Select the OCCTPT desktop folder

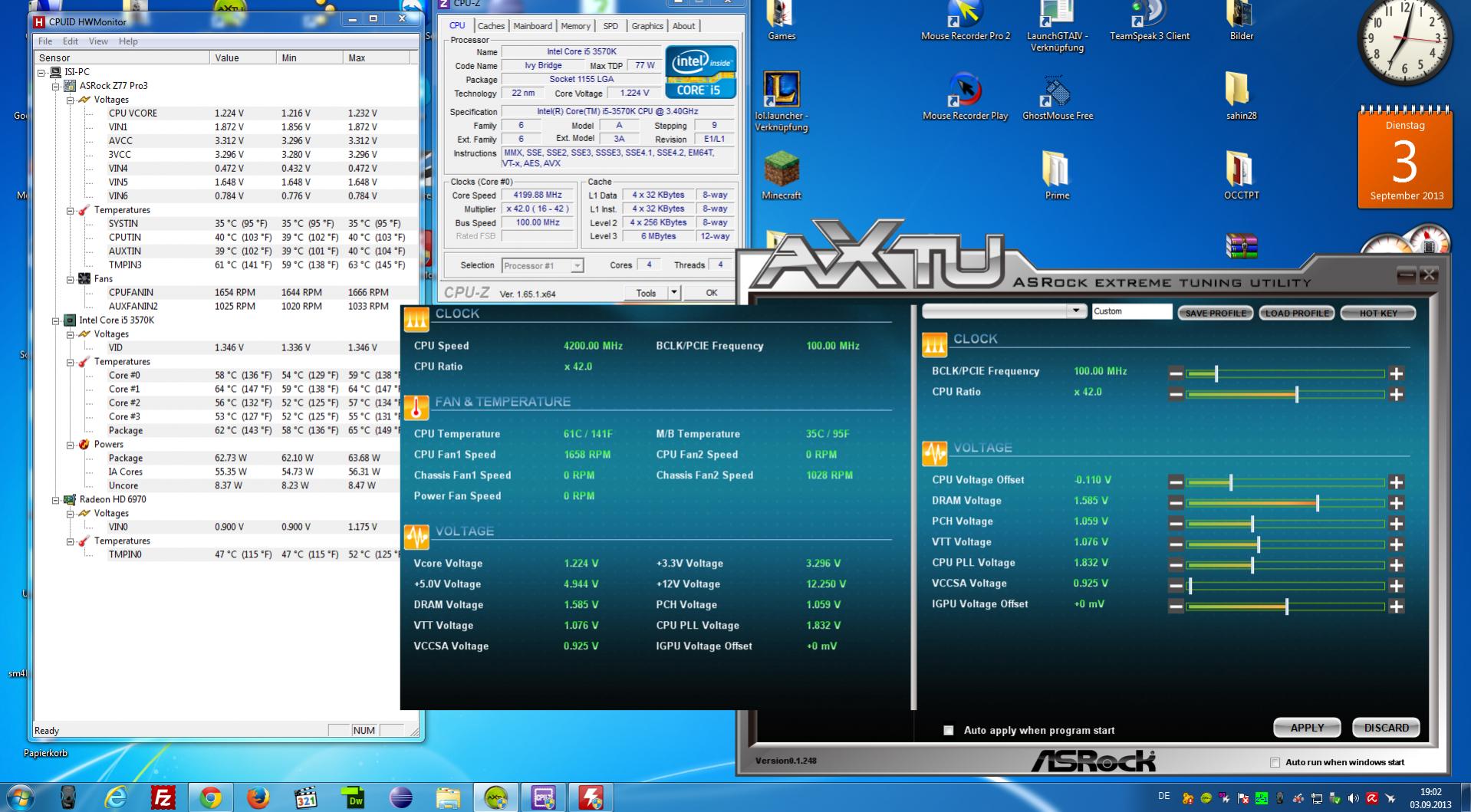pos(1241,176)
